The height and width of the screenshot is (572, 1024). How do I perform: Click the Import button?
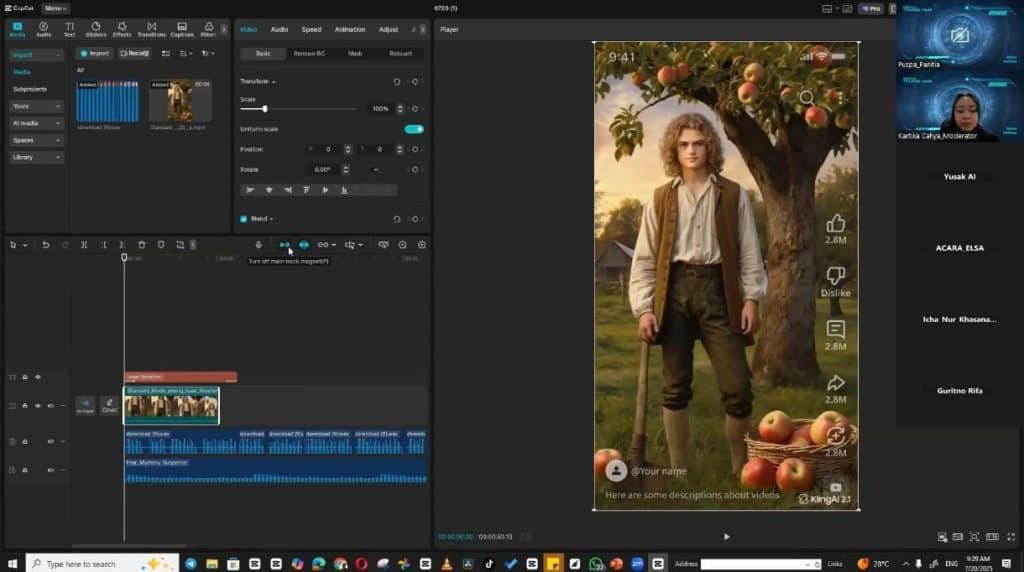click(x=95, y=53)
